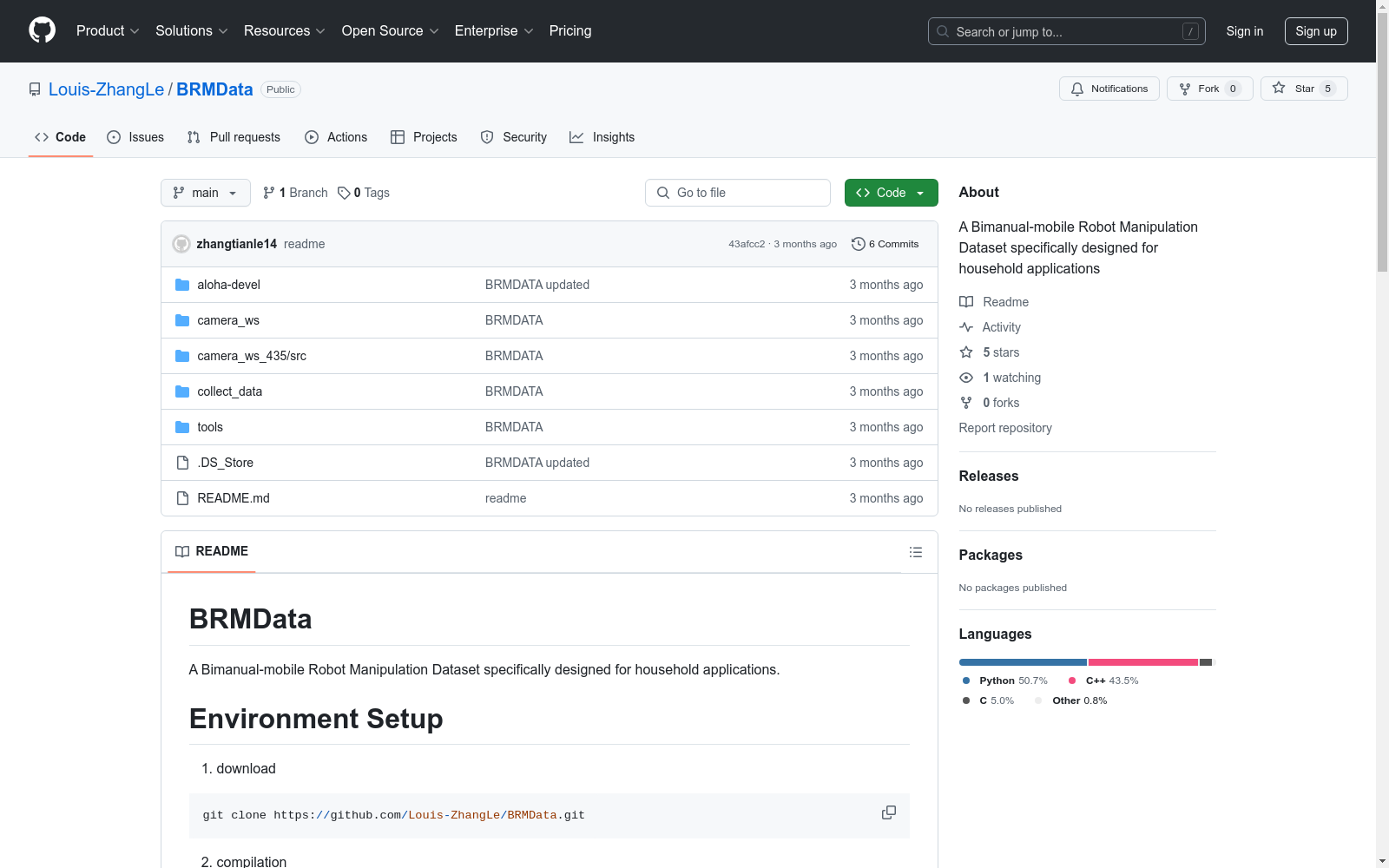
Task: Click the Star icon
Action: click(1279, 88)
